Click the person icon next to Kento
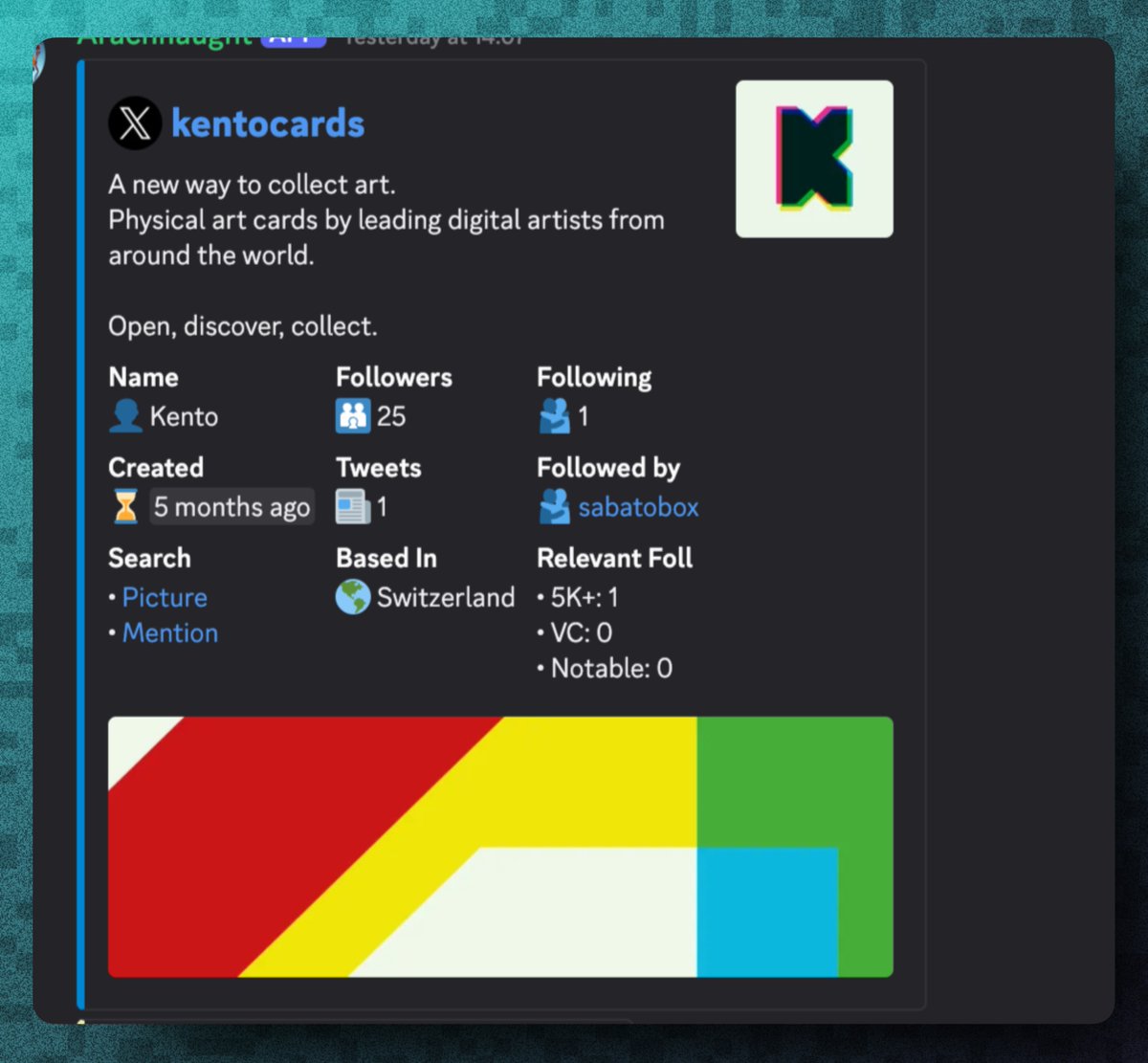Image resolution: width=1148 pixels, height=1063 pixels. (125, 416)
